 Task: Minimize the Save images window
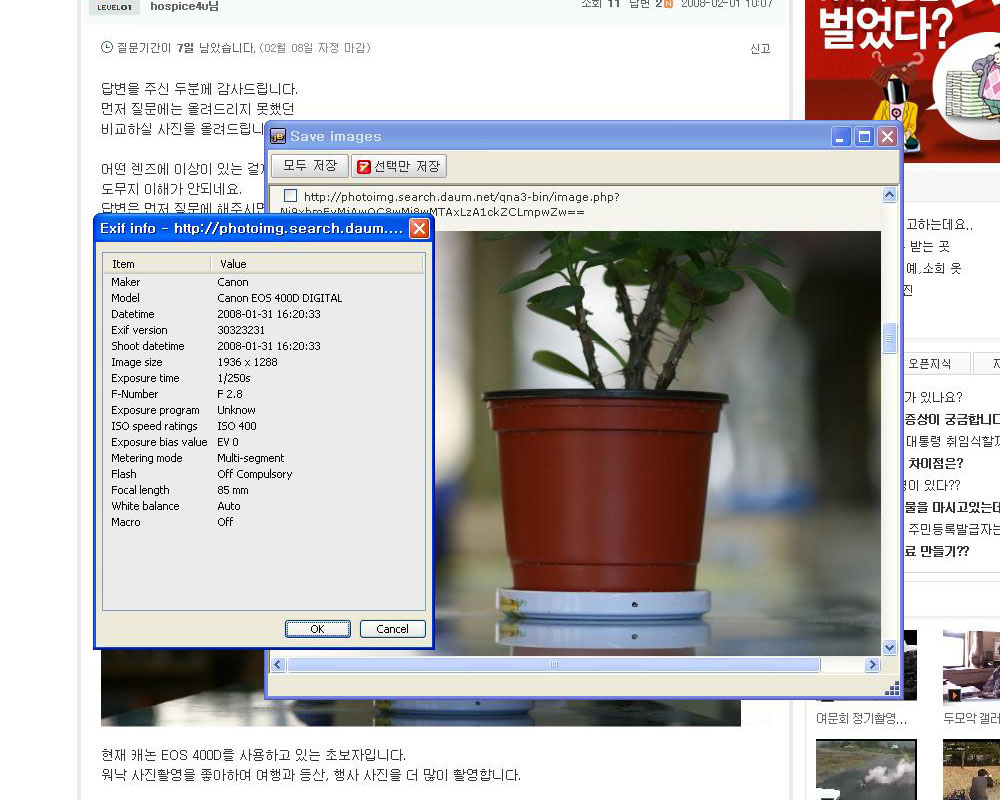point(842,136)
